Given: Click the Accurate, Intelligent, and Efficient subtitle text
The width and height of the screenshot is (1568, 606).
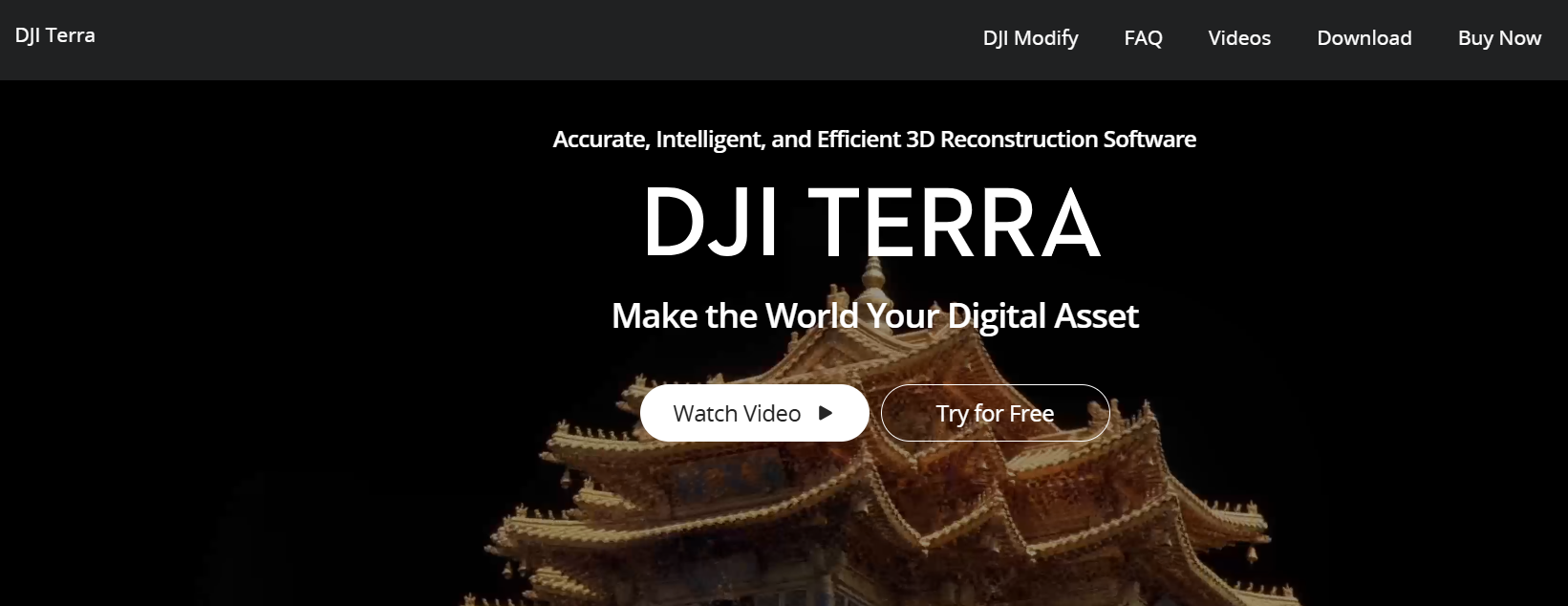Looking at the screenshot, I should point(874,140).
